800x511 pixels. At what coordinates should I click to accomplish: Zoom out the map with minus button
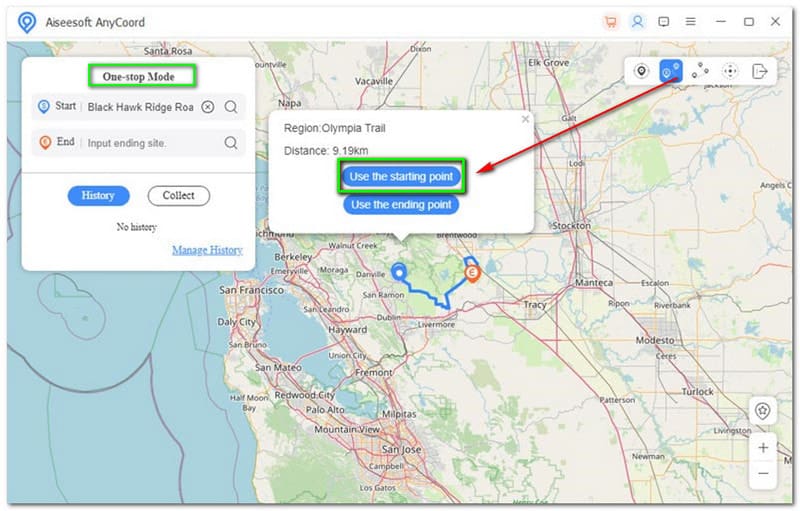click(x=763, y=474)
